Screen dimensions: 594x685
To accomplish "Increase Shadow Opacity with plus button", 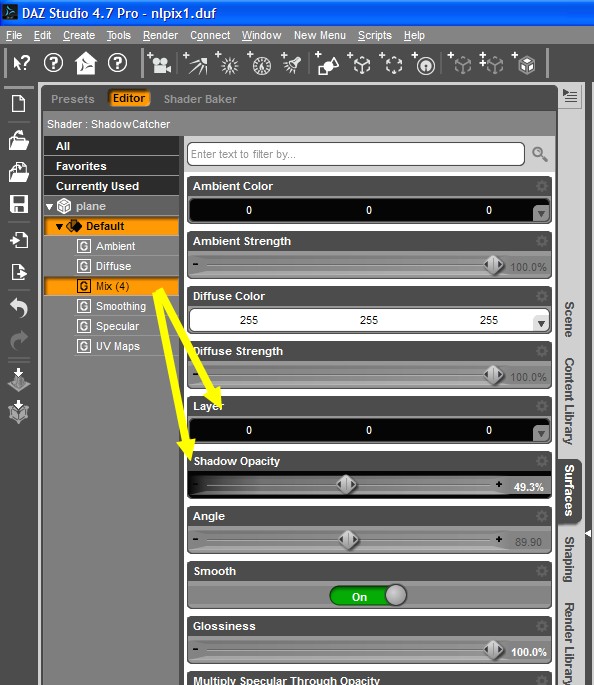I will pos(499,484).
